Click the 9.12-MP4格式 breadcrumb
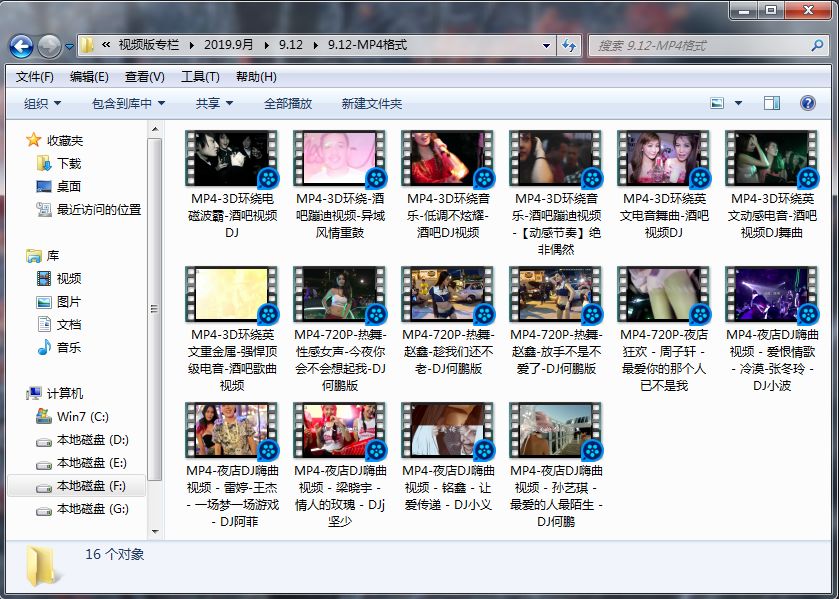839x599 pixels. coord(368,45)
